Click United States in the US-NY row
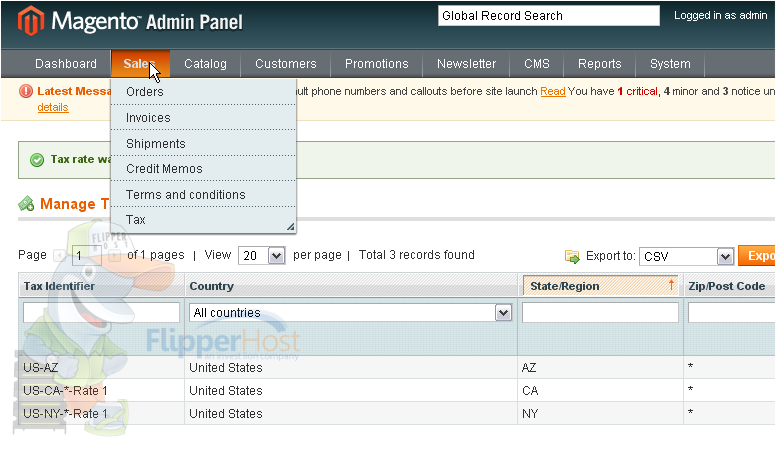776x450 pixels. pos(226,413)
